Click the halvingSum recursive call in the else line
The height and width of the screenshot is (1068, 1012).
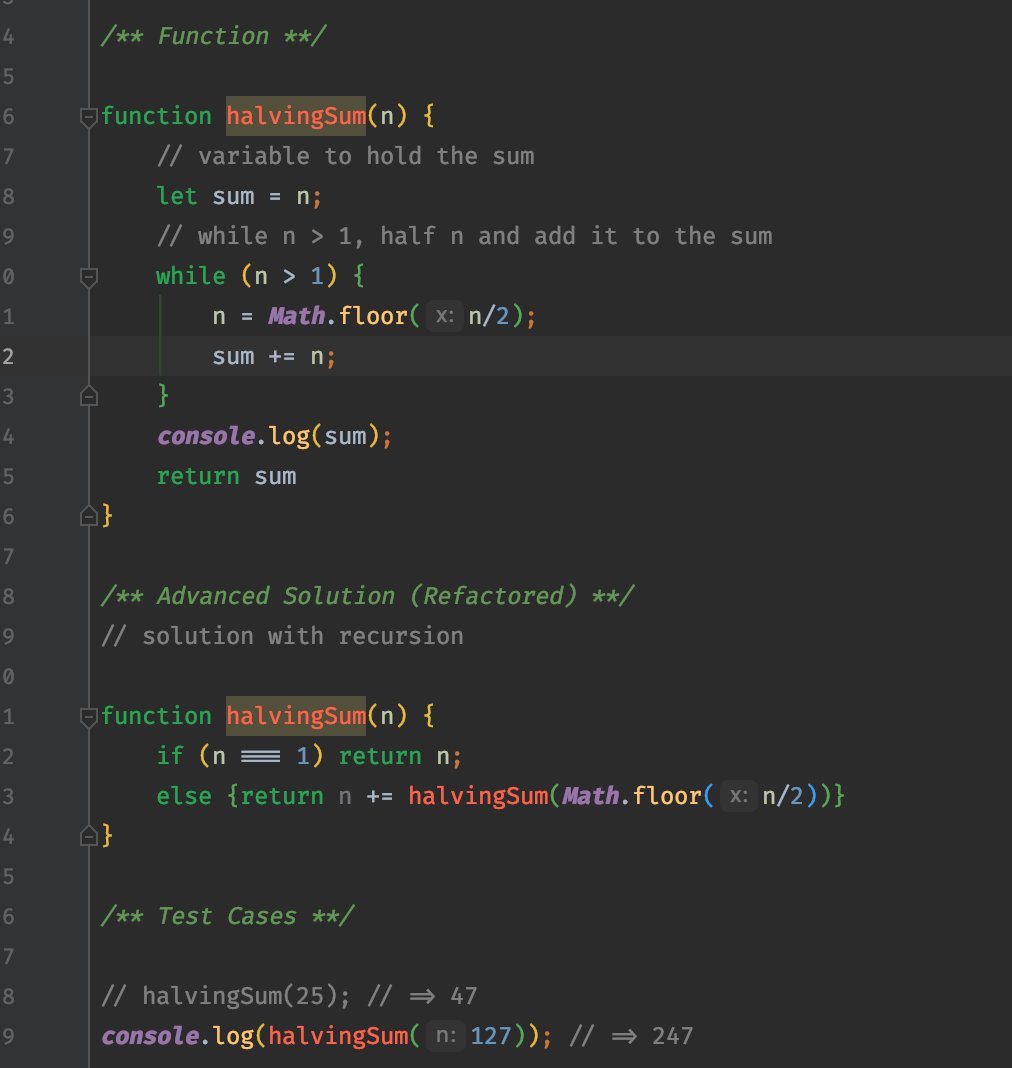coord(478,796)
